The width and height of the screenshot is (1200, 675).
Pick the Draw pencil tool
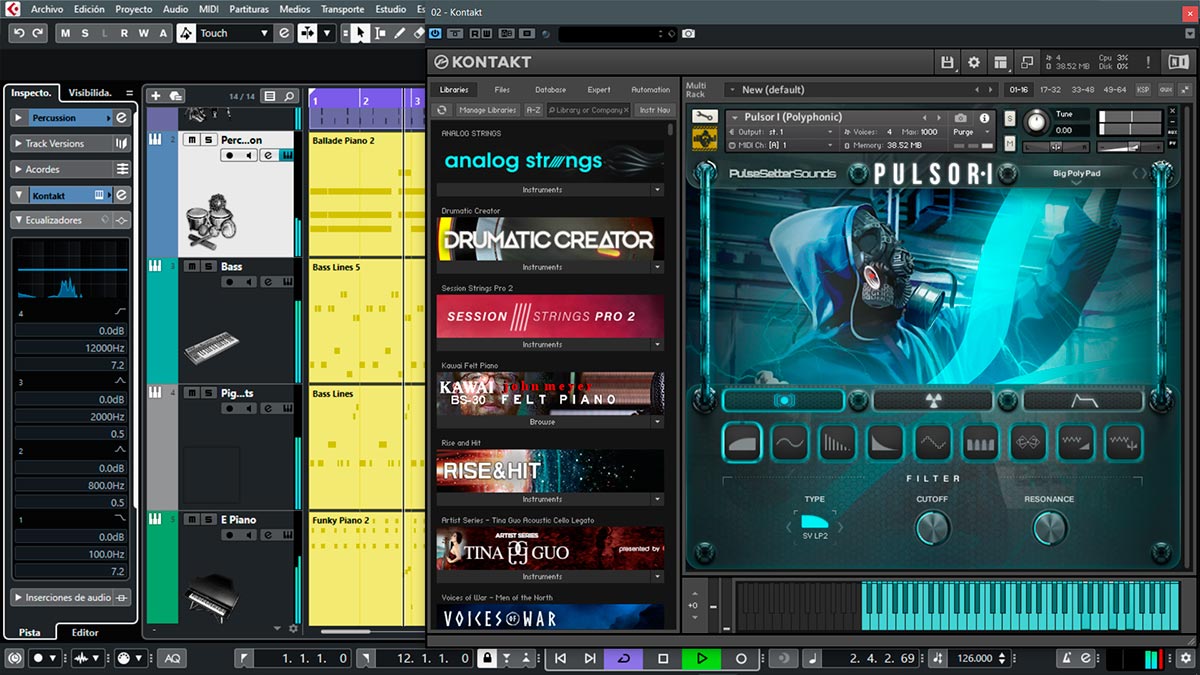399,33
